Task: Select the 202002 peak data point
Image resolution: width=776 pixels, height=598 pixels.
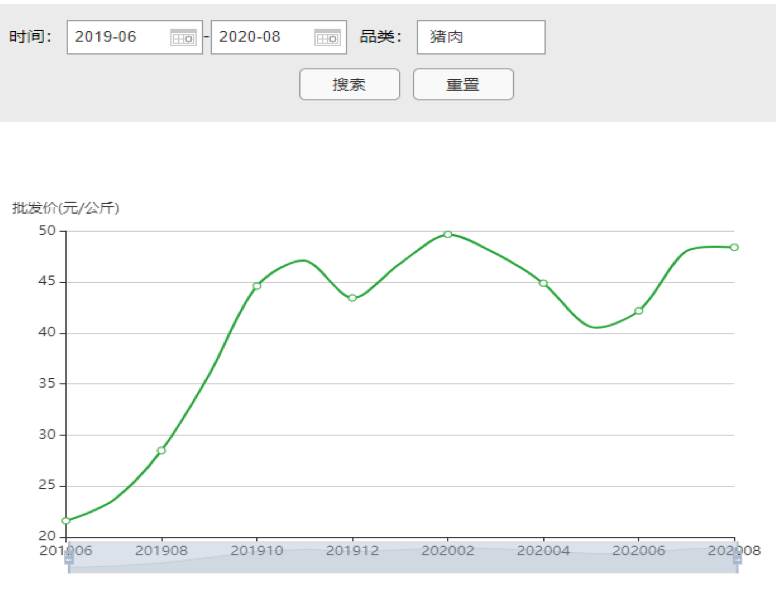Action: (448, 234)
